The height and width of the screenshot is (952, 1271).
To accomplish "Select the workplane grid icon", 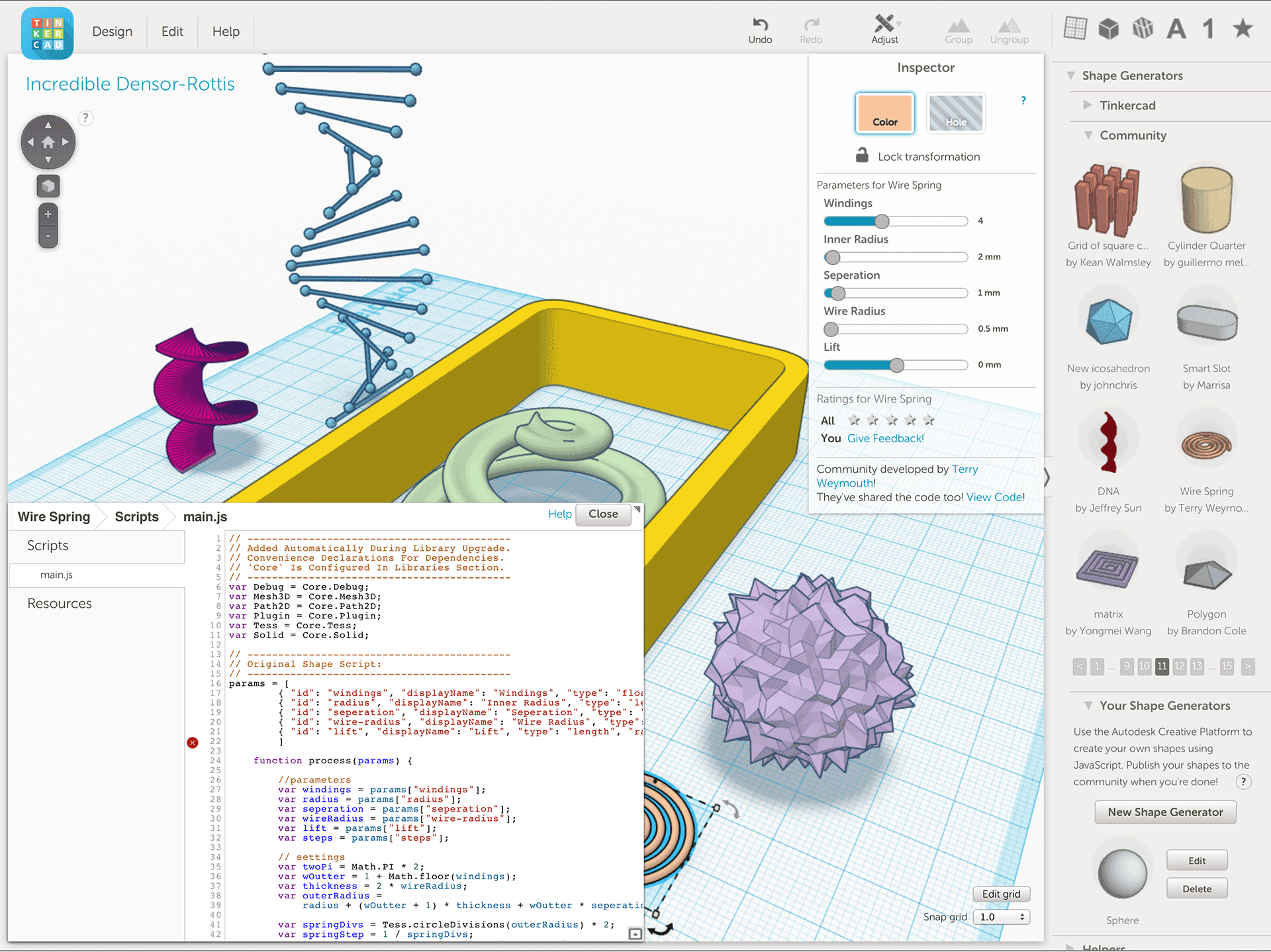I will pyautogui.click(x=1075, y=28).
